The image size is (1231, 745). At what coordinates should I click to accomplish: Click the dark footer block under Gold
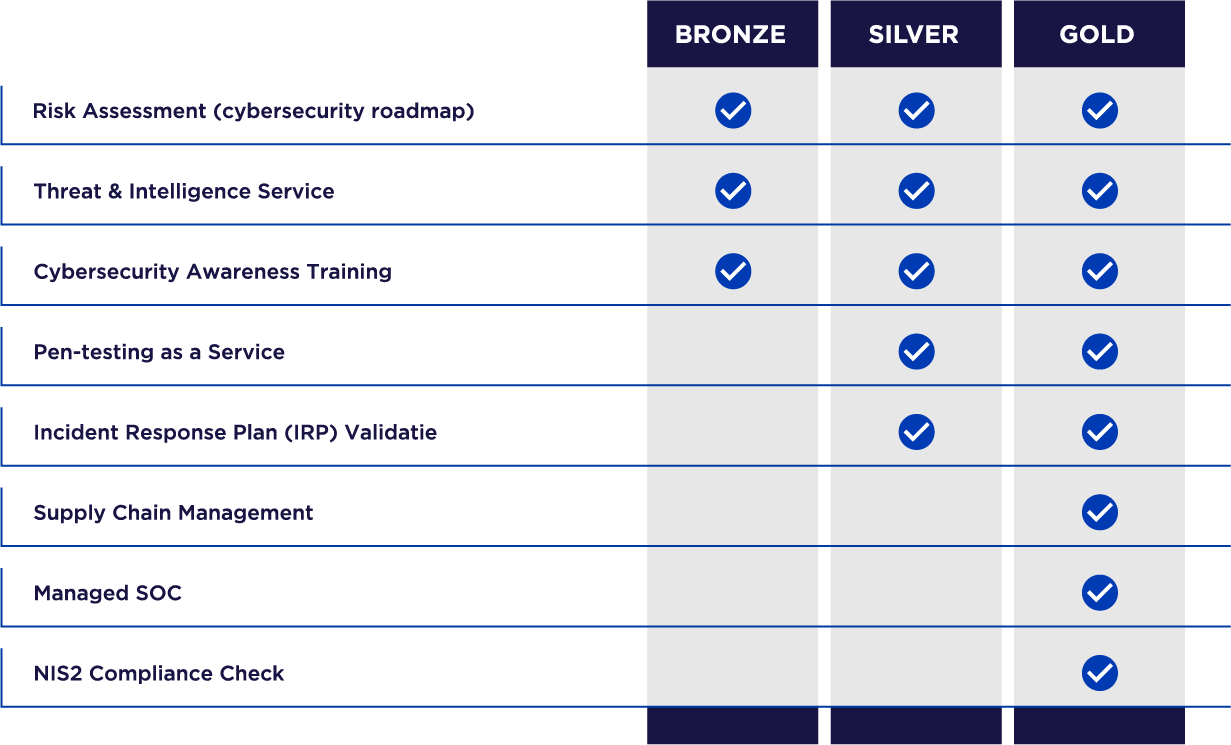[x=1099, y=726]
